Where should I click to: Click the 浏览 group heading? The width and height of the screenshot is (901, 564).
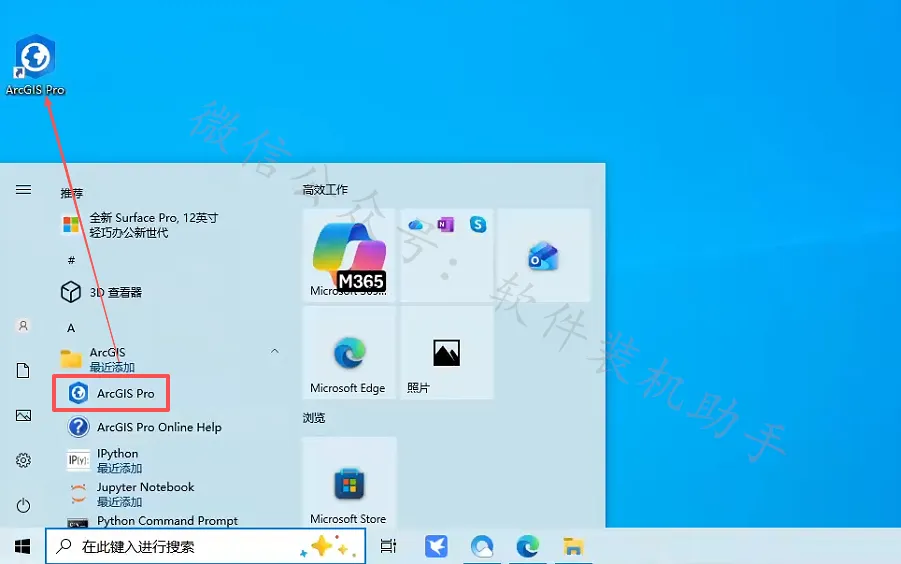coord(314,418)
